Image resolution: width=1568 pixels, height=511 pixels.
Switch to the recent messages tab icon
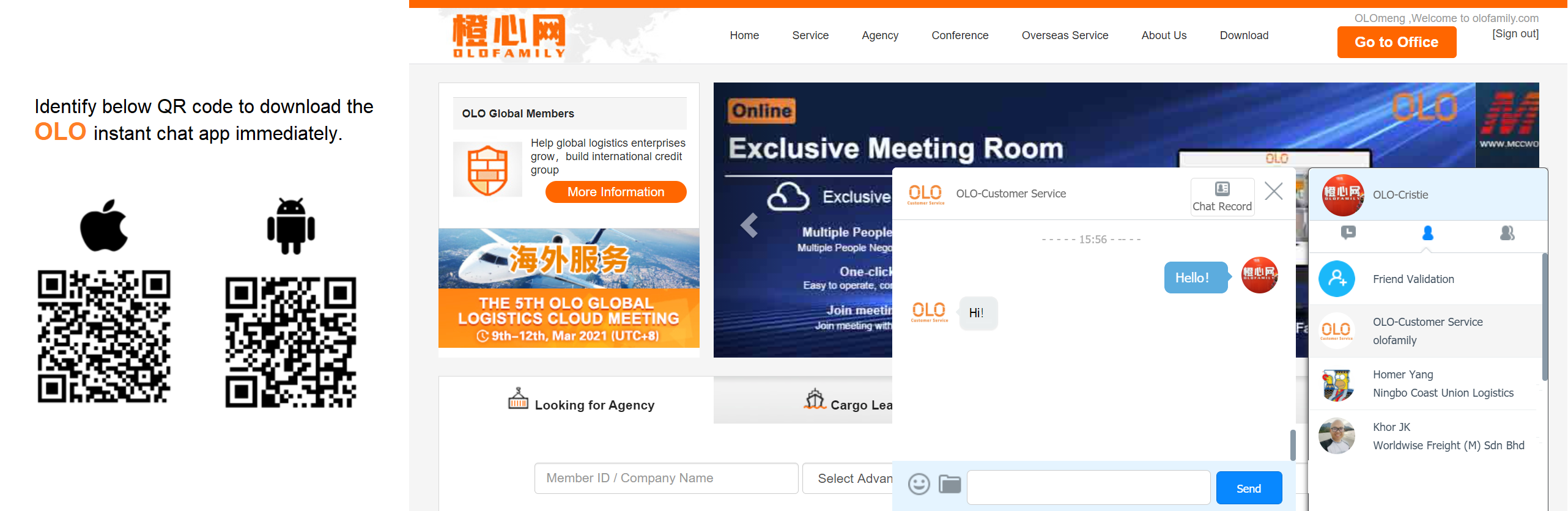(x=1348, y=233)
